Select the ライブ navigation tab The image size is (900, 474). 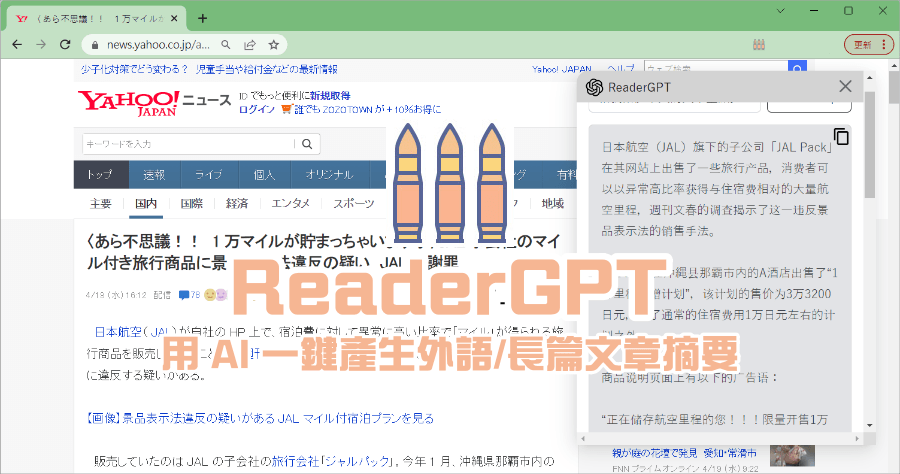coord(208,174)
